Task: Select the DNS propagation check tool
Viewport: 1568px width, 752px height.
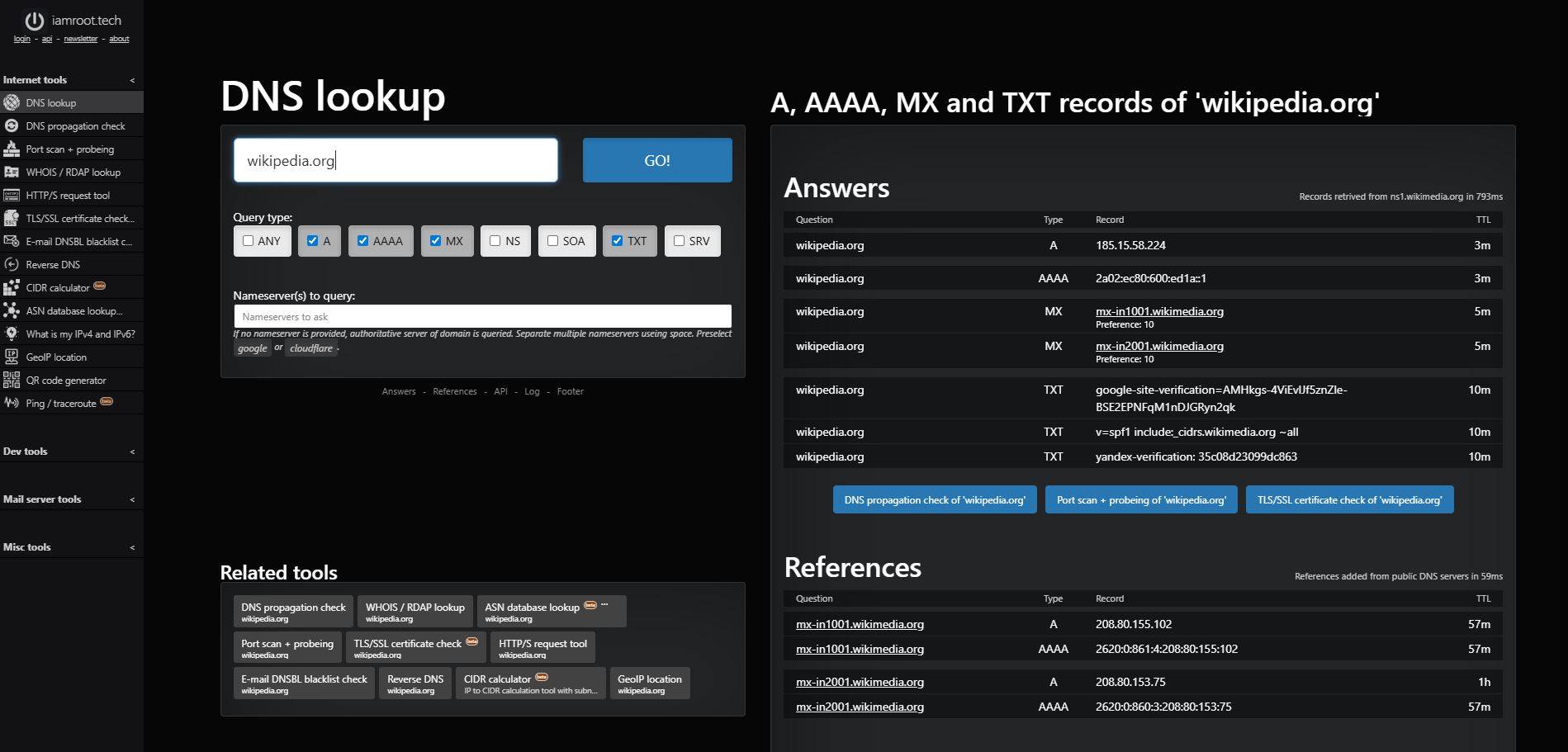Action: click(74, 125)
